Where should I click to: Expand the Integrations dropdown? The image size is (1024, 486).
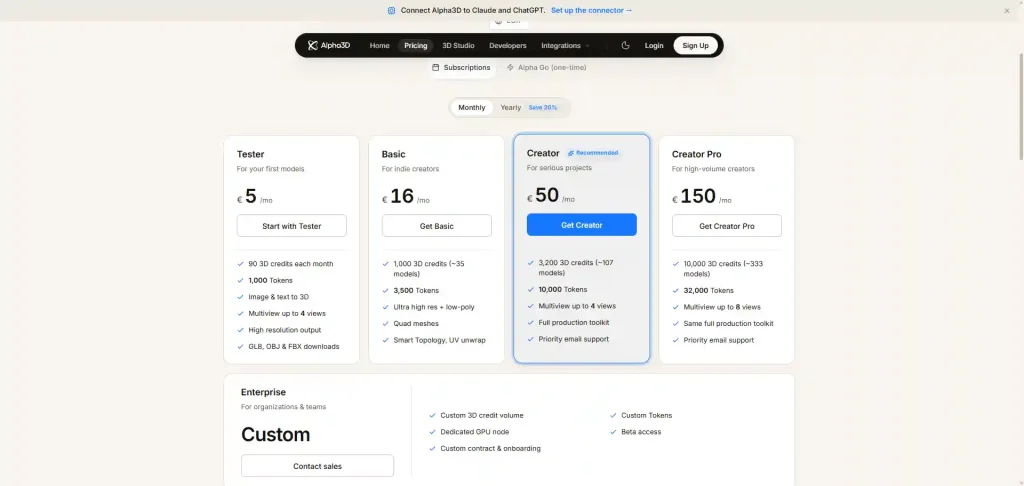(565, 46)
